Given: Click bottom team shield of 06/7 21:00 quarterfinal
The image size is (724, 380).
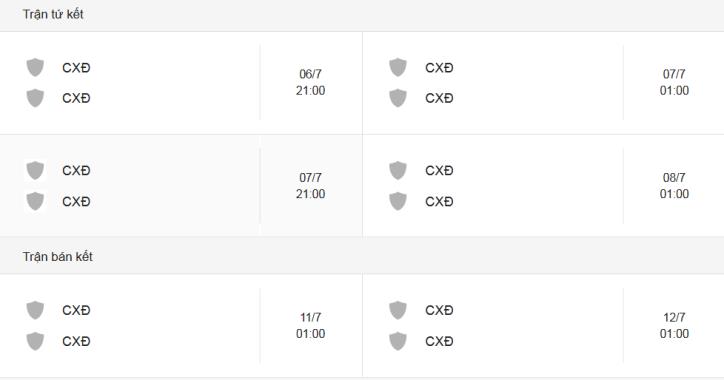Looking at the screenshot, I should pyautogui.click(x=35, y=98).
